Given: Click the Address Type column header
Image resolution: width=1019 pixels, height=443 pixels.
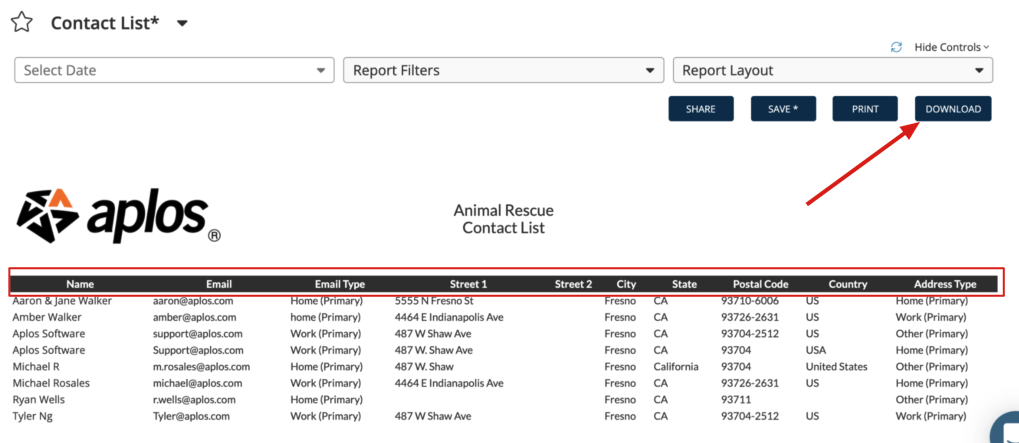Looking at the screenshot, I should click(x=945, y=284).
